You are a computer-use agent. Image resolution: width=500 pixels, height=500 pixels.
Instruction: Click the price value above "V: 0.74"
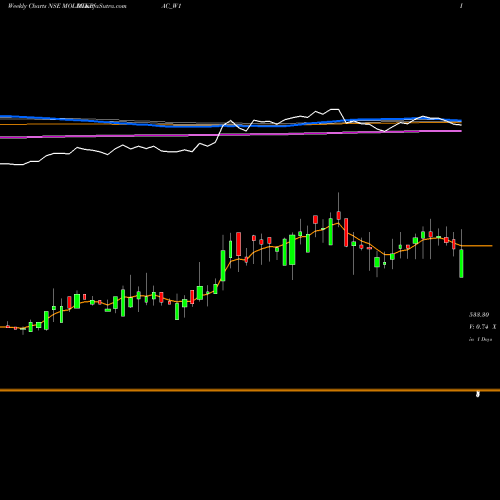[x=479, y=314]
